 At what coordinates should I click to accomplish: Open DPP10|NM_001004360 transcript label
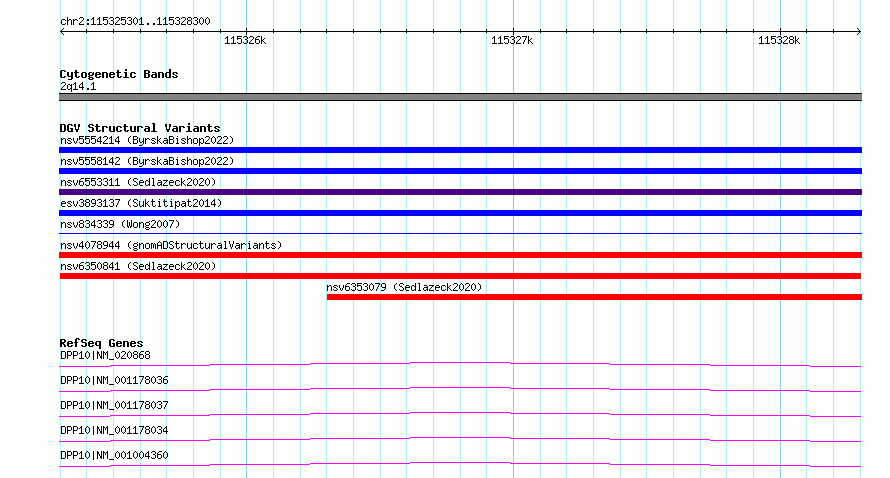(x=114, y=455)
